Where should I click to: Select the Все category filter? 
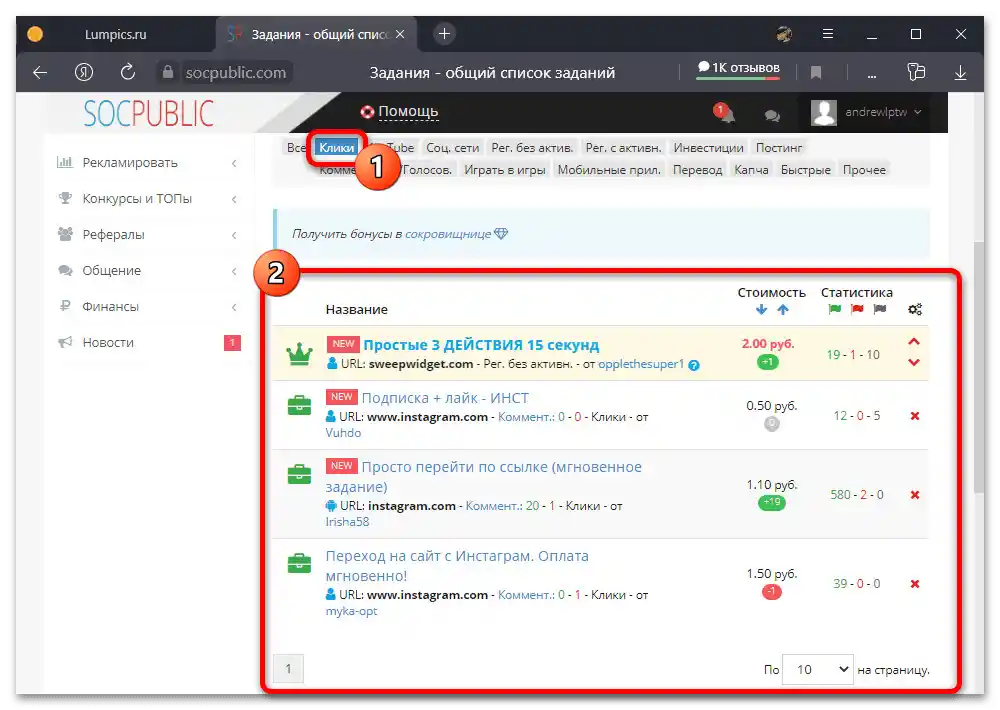click(x=295, y=148)
